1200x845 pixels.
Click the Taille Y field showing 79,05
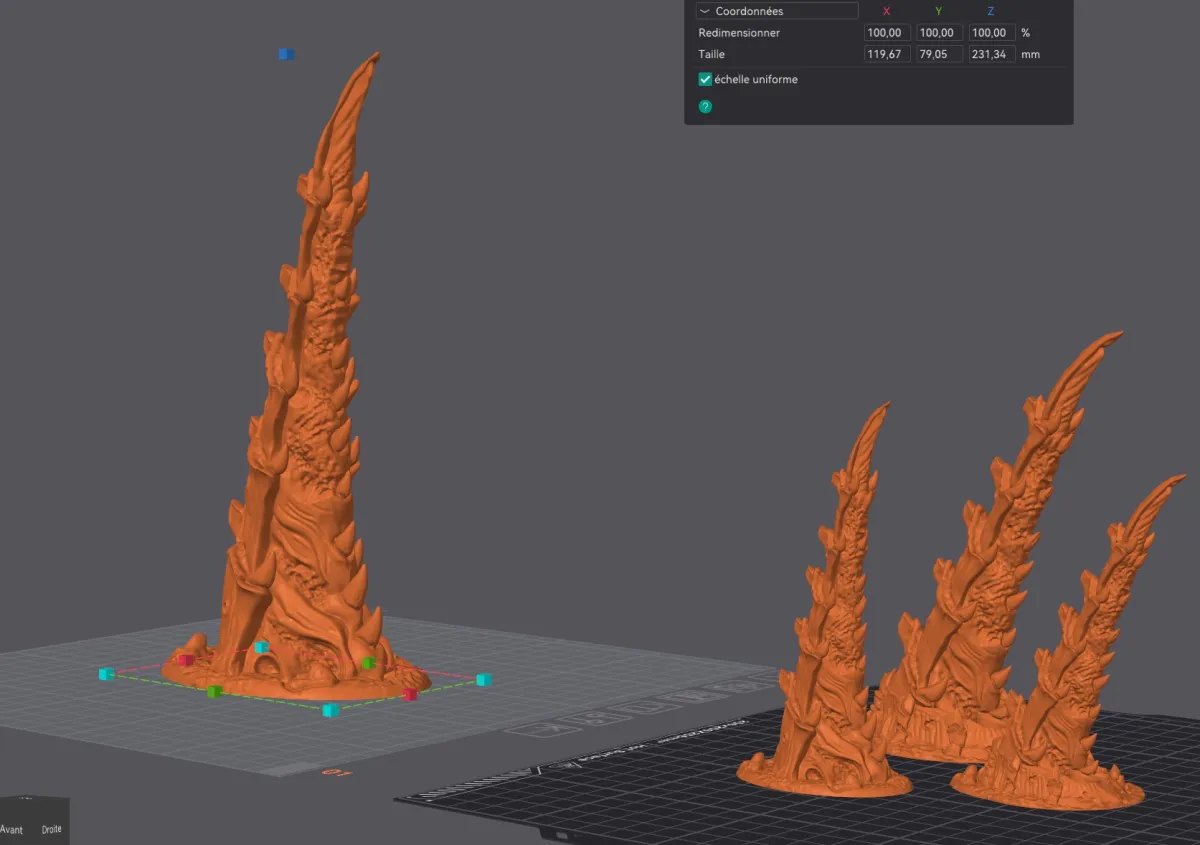click(940, 54)
